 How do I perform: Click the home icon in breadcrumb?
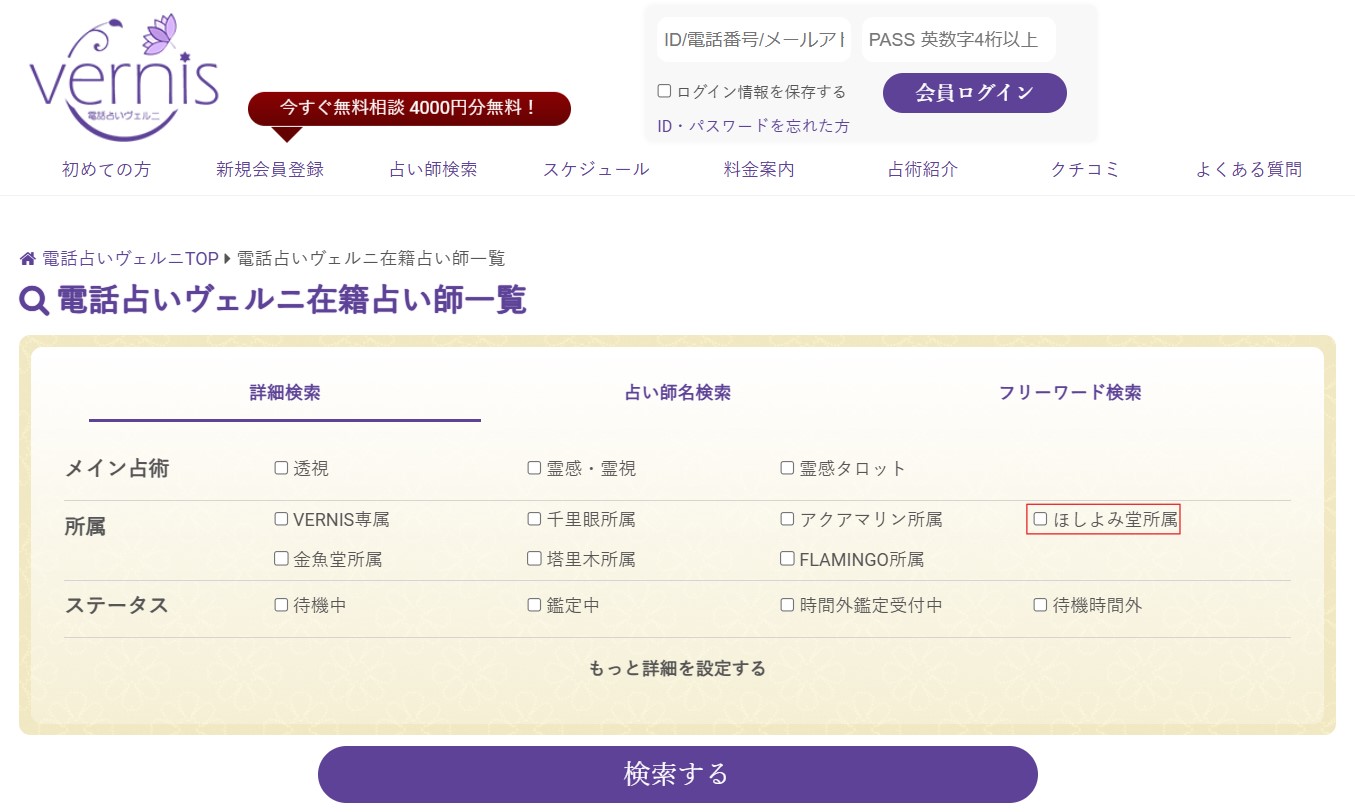click(28, 259)
